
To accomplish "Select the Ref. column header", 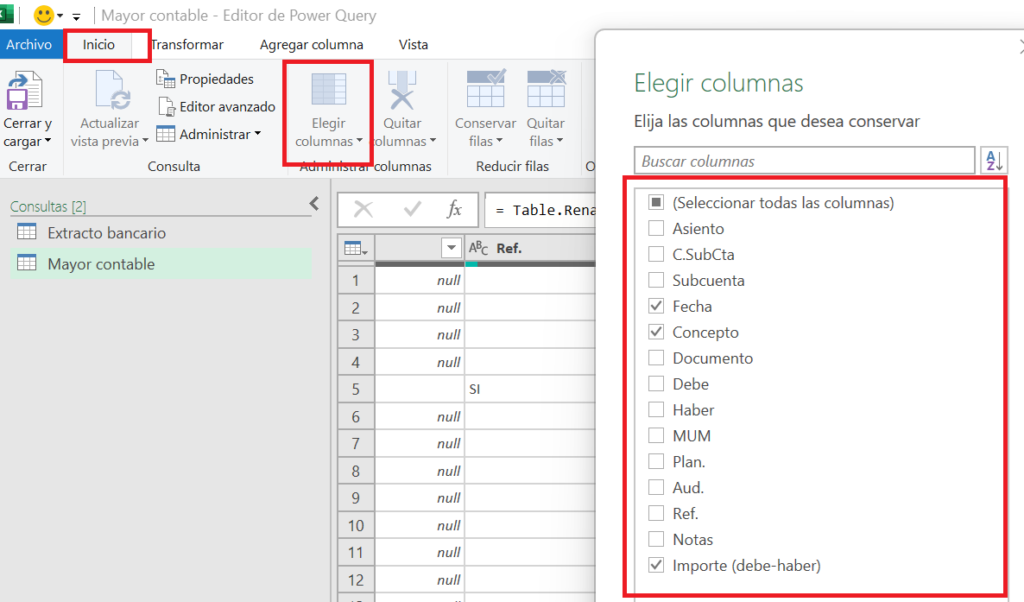I will (x=530, y=248).
